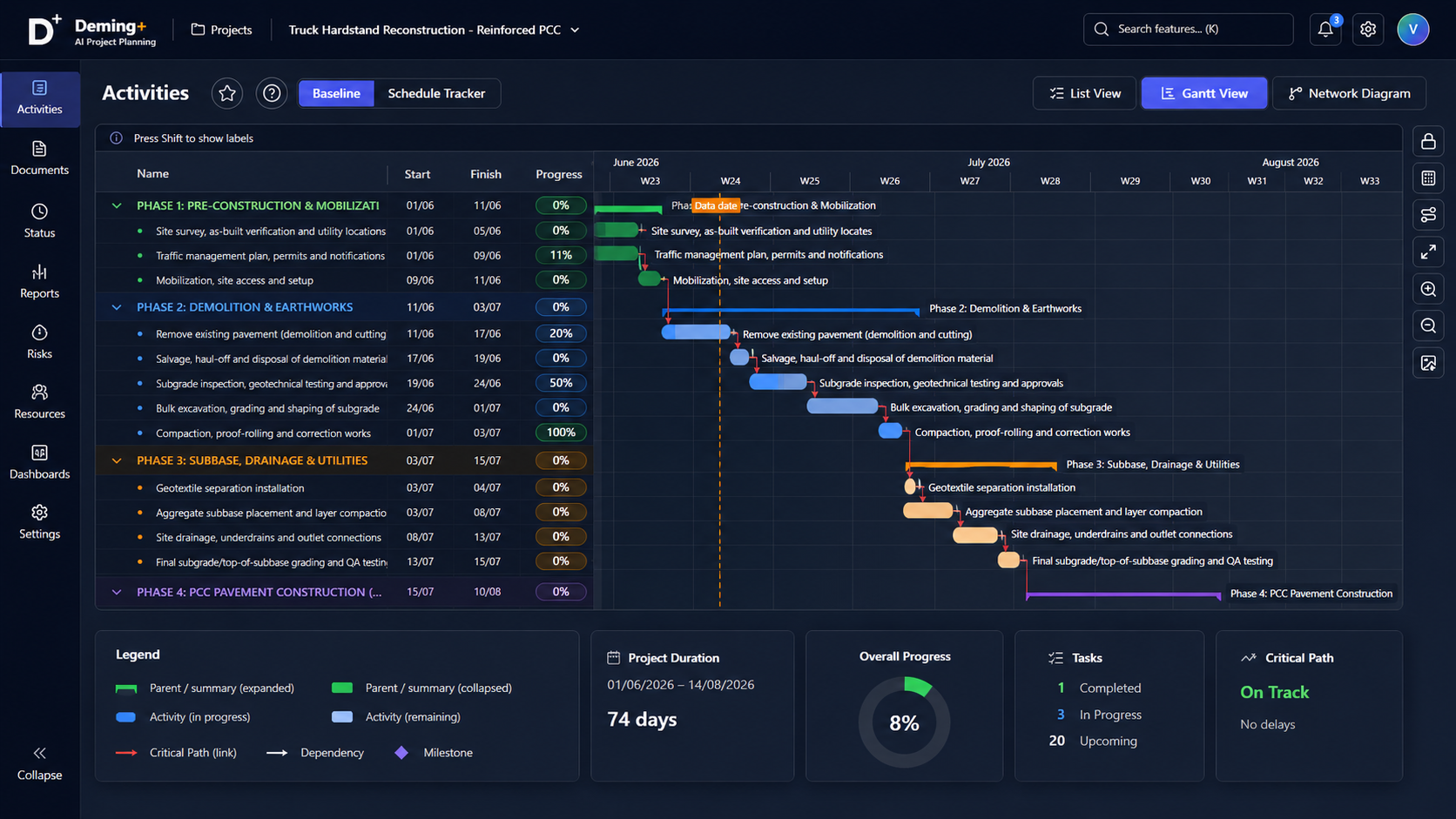The image size is (1456, 819).
Task: Collapse Phase 2 Demolition & Earthworks group
Action: tap(117, 307)
